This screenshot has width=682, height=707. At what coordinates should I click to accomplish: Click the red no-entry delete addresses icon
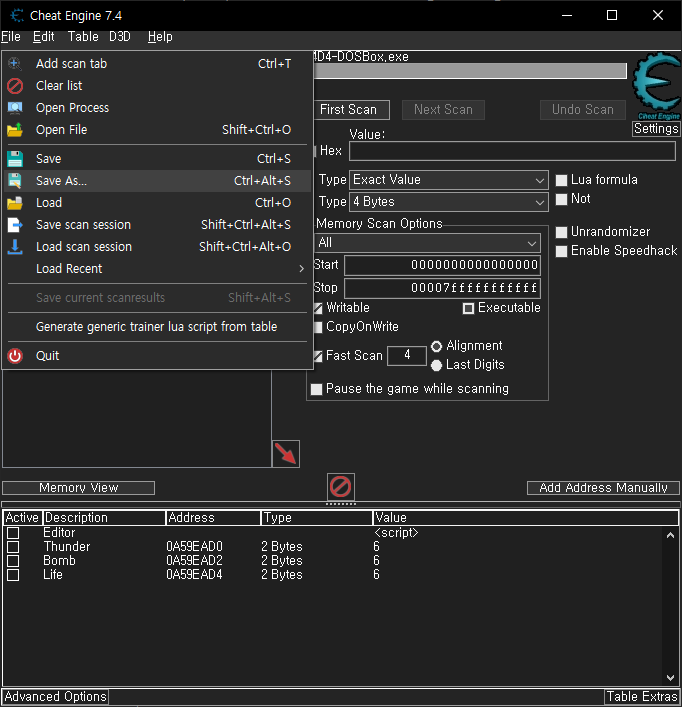340,487
